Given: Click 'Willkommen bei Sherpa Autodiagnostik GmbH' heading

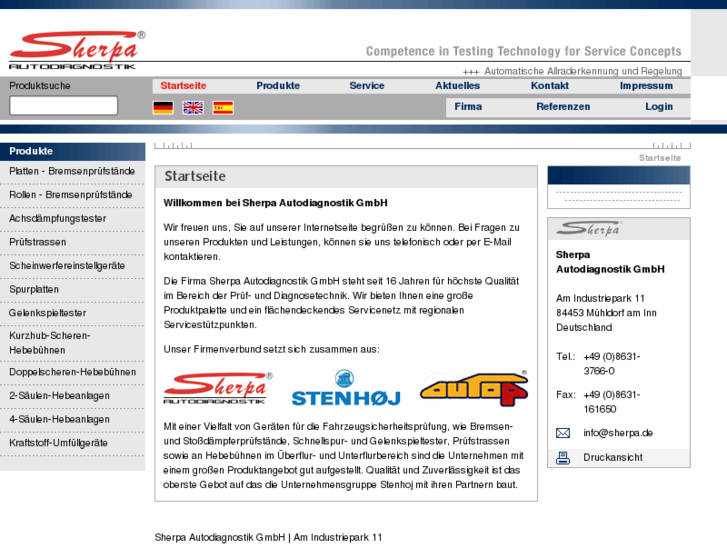Looking at the screenshot, I should [275, 203].
